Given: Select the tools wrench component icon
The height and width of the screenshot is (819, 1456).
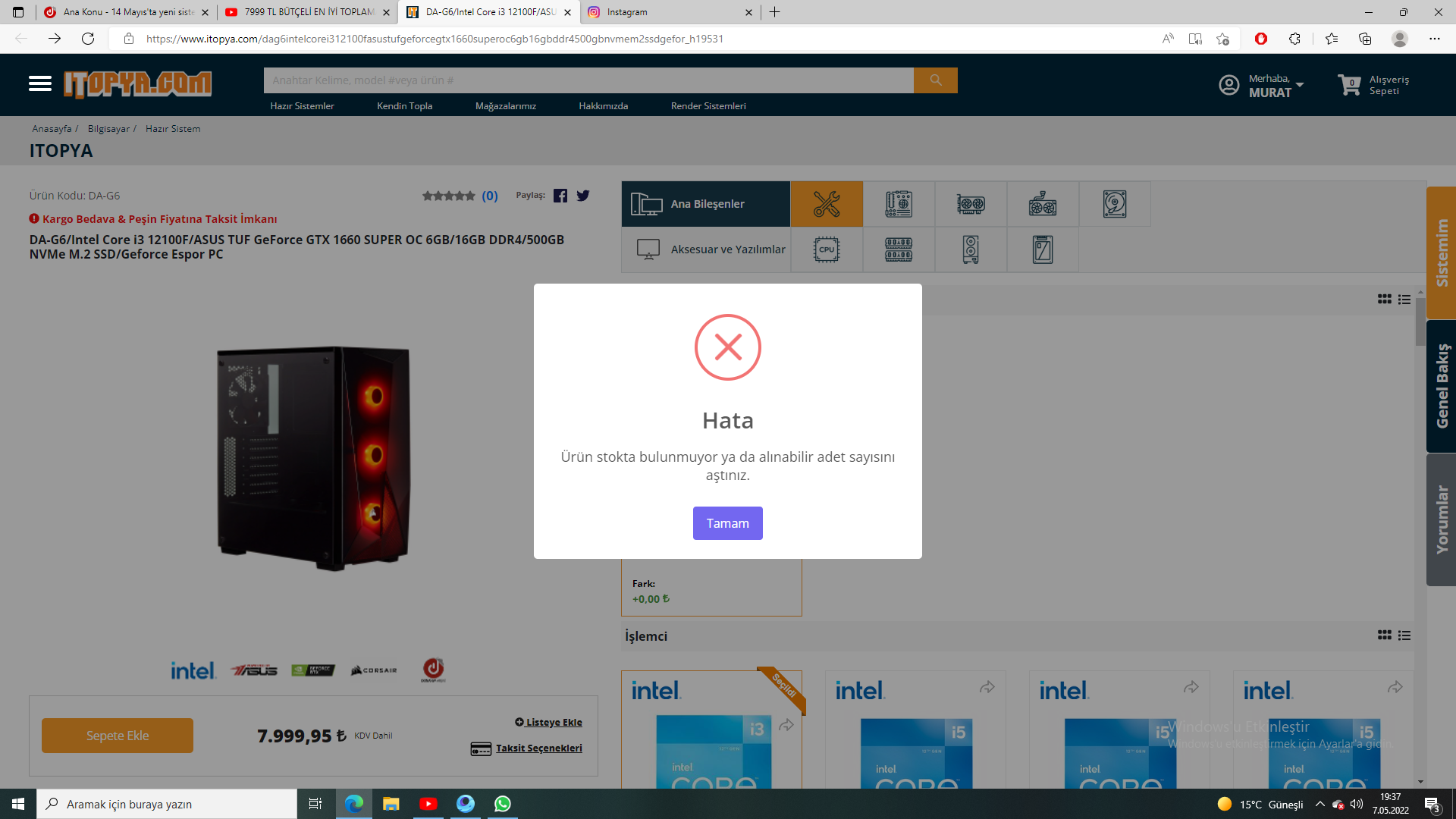Looking at the screenshot, I should 826,204.
